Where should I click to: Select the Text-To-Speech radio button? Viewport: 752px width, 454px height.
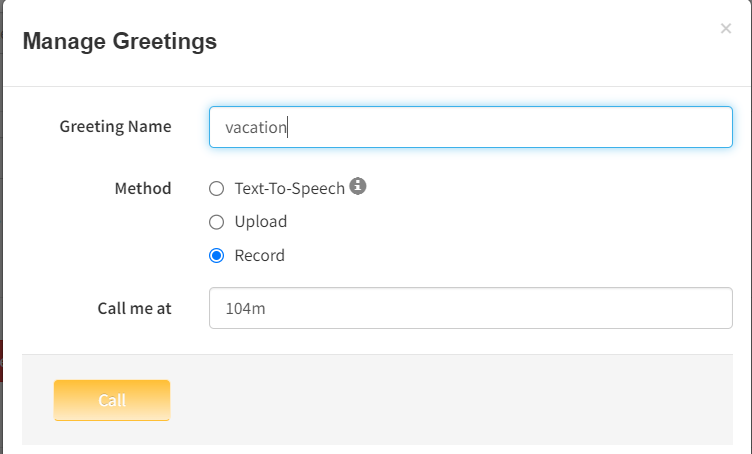216,188
